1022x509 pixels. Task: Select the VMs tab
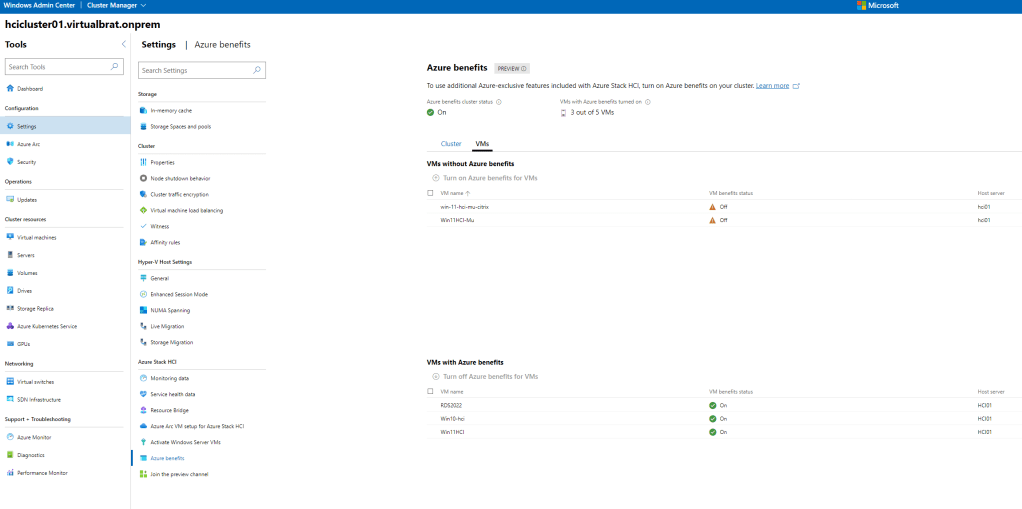482,144
